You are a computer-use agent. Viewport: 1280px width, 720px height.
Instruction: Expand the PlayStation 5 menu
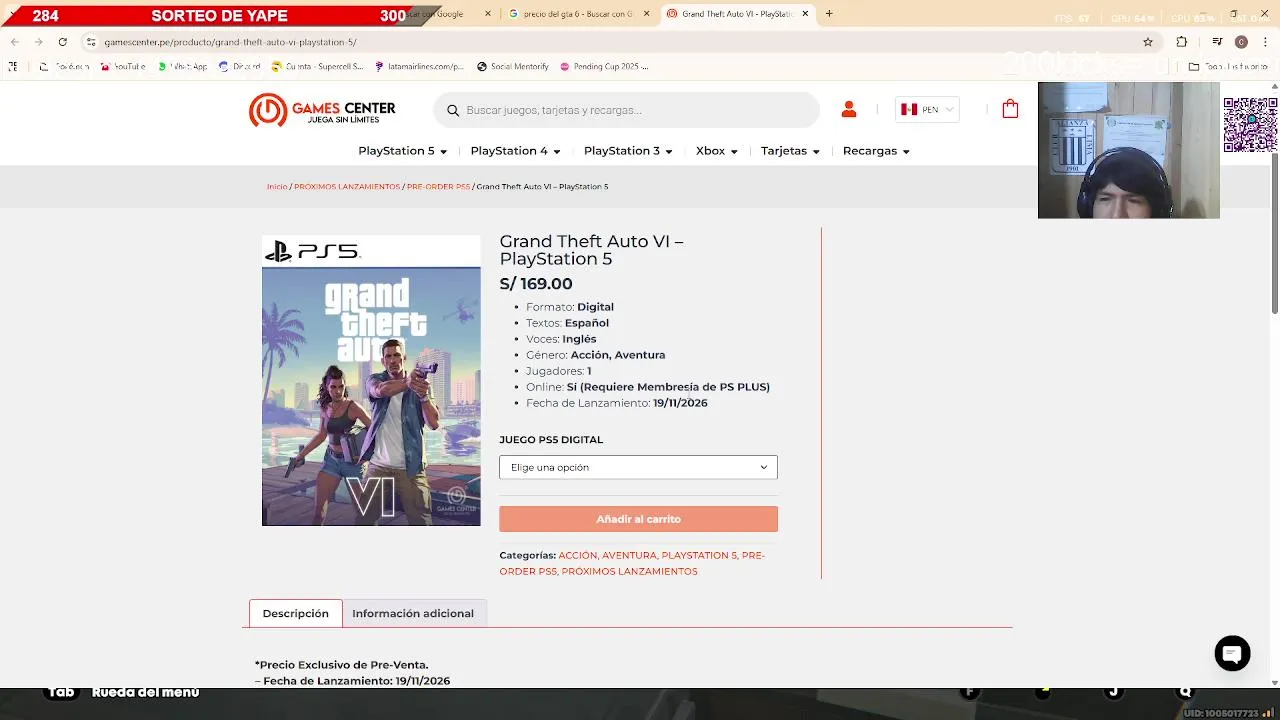(402, 151)
